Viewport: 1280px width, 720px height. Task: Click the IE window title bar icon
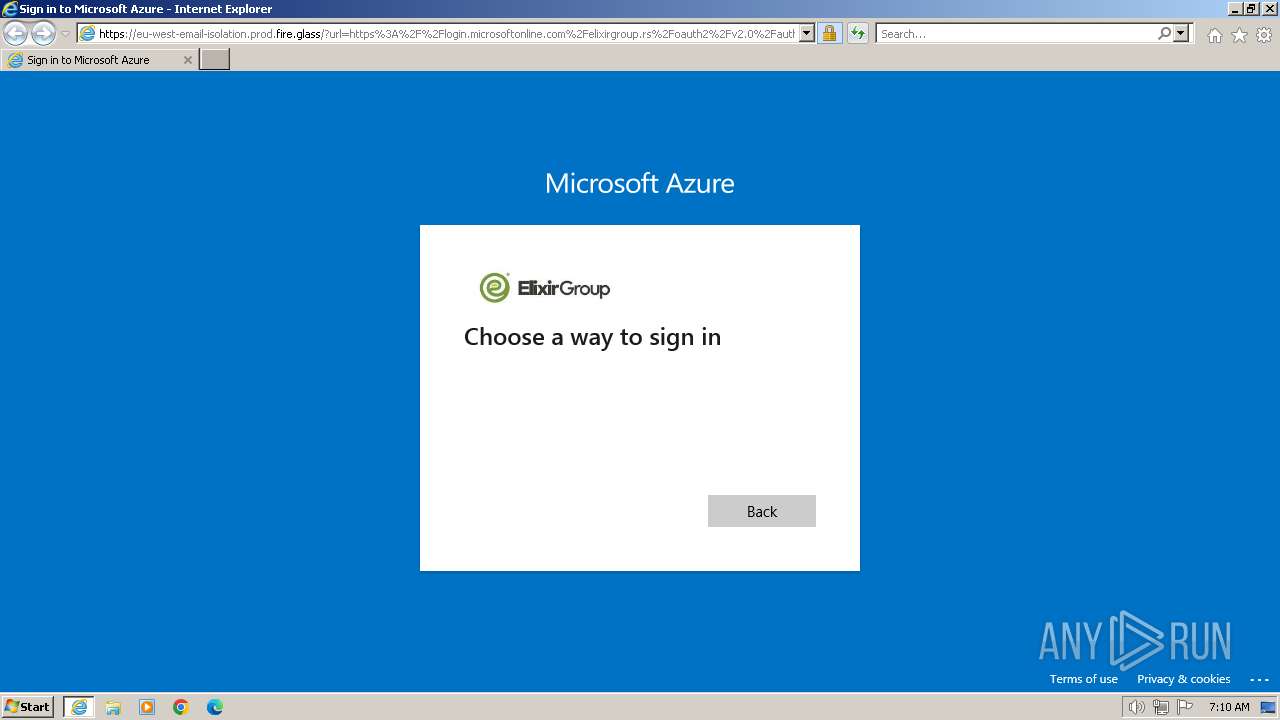(x=10, y=9)
